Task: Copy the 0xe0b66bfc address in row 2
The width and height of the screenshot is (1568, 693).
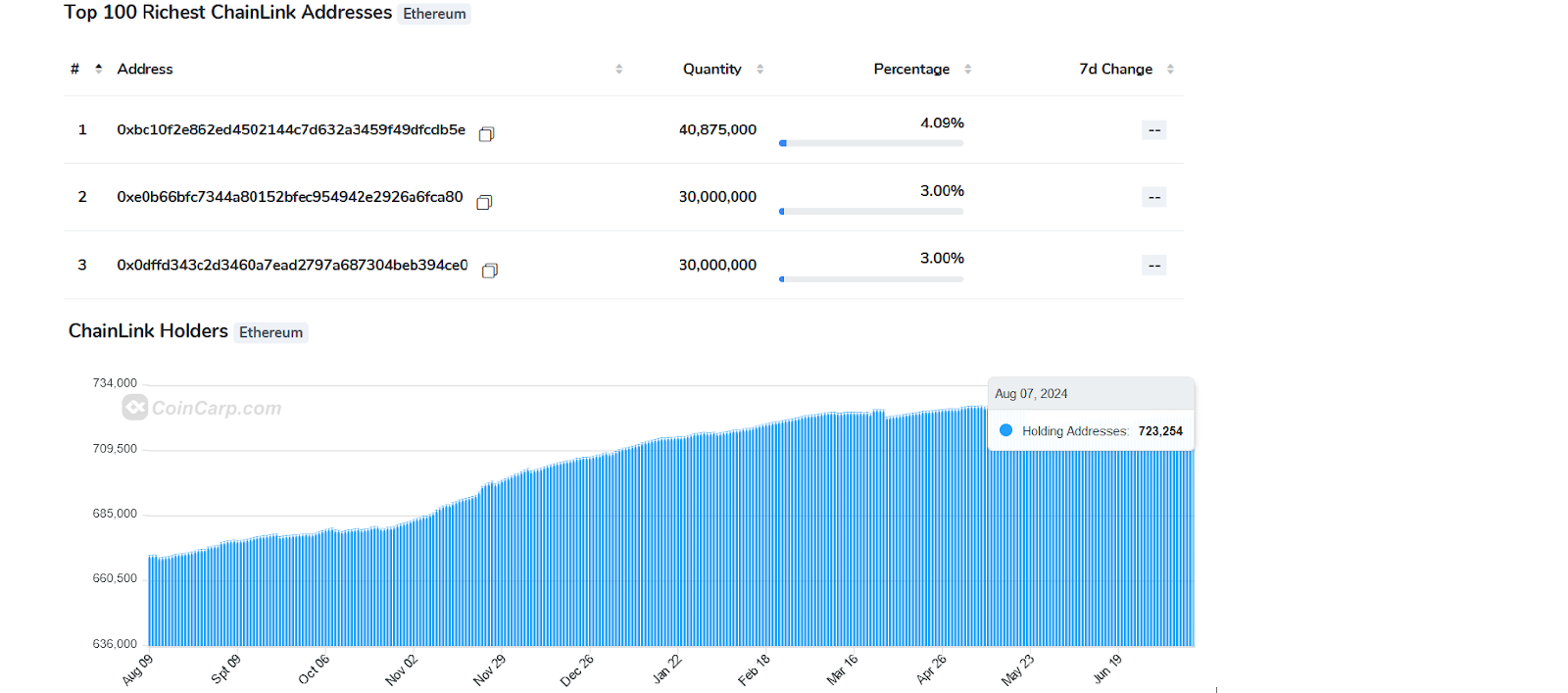Action: coord(484,202)
